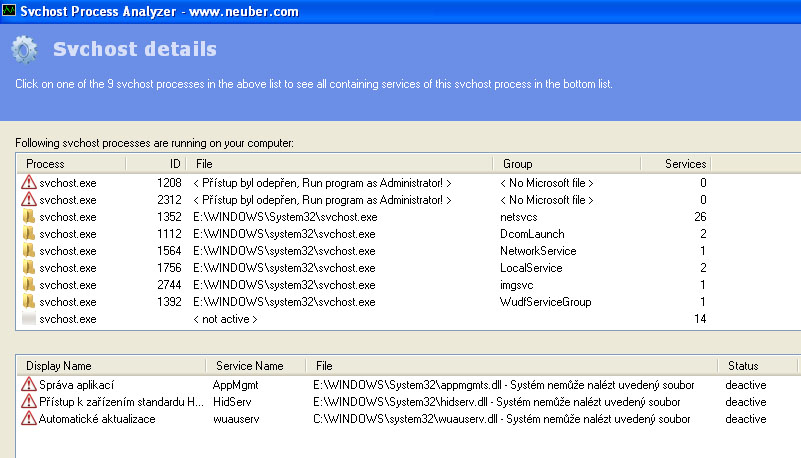Screen dimensions: 801x458
Task: Click the HidServ service name
Action: 232,402
